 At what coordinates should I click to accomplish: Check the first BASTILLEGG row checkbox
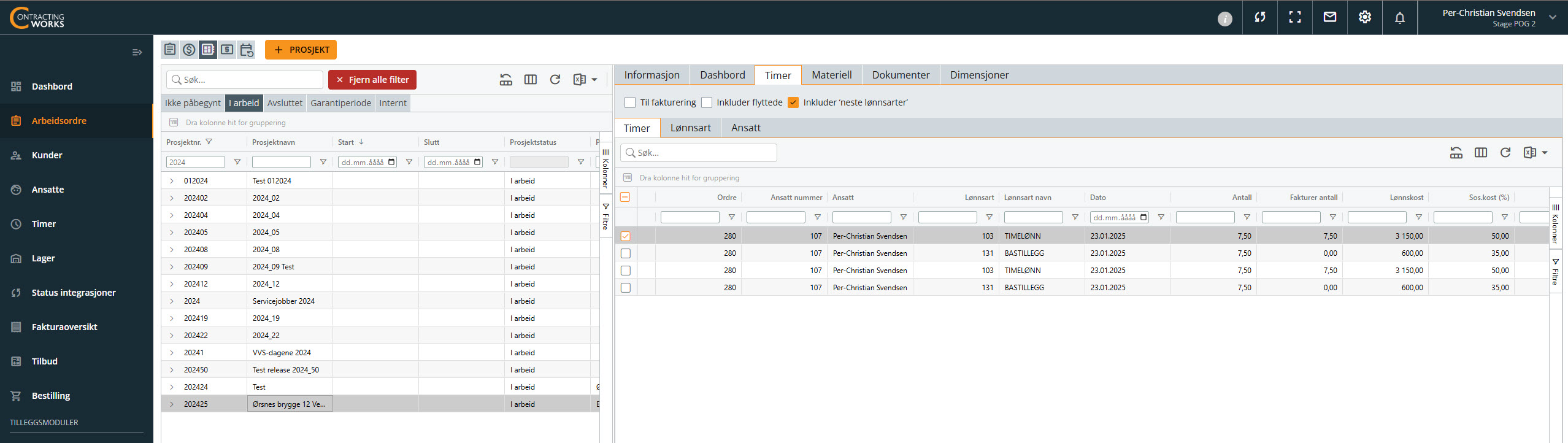(x=626, y=253)
